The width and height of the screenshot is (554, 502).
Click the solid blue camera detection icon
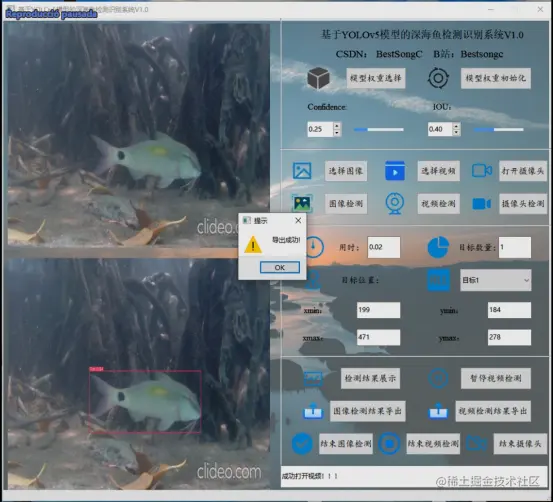[482, 204]
